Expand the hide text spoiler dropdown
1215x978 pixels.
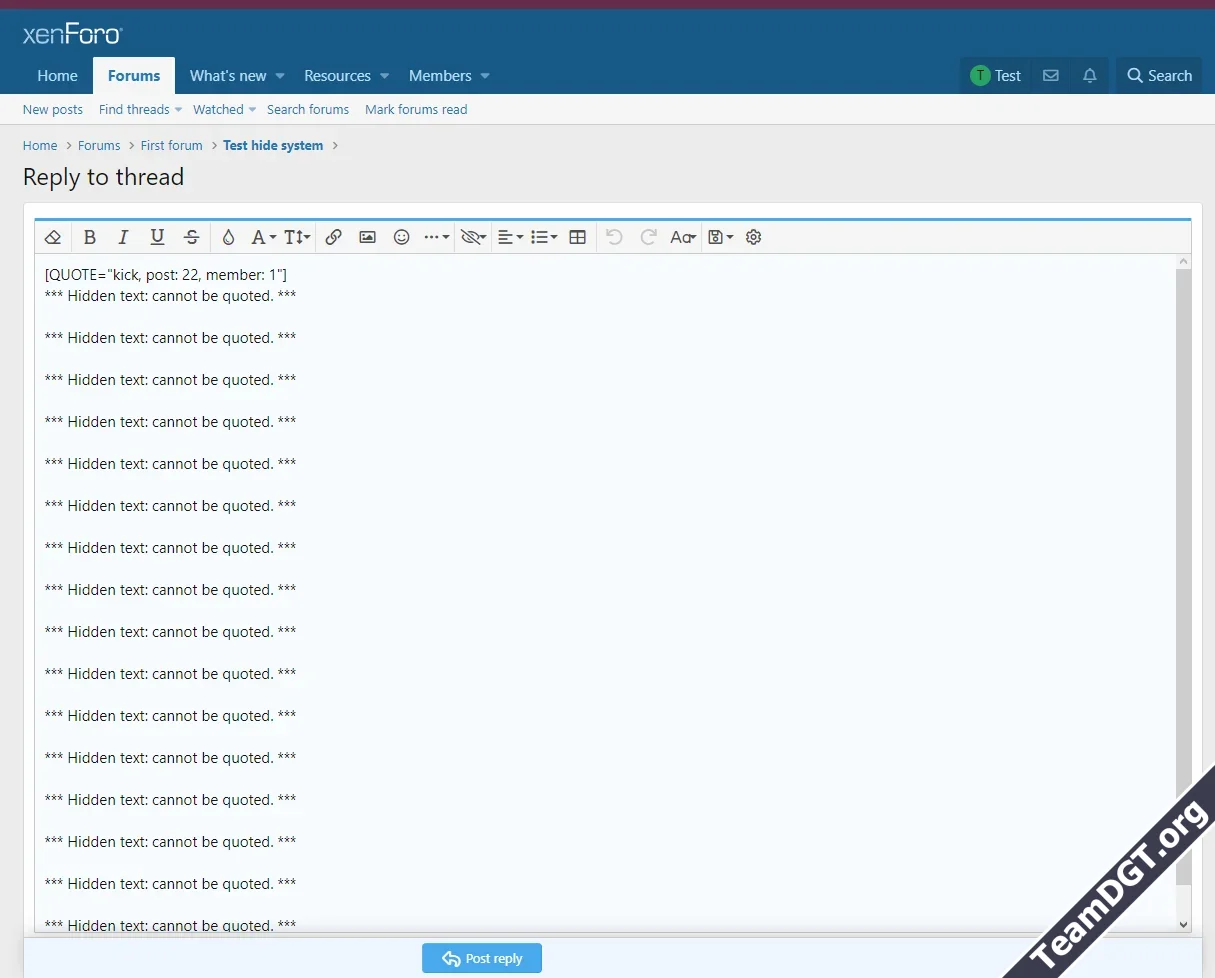(x=472, y=237)
